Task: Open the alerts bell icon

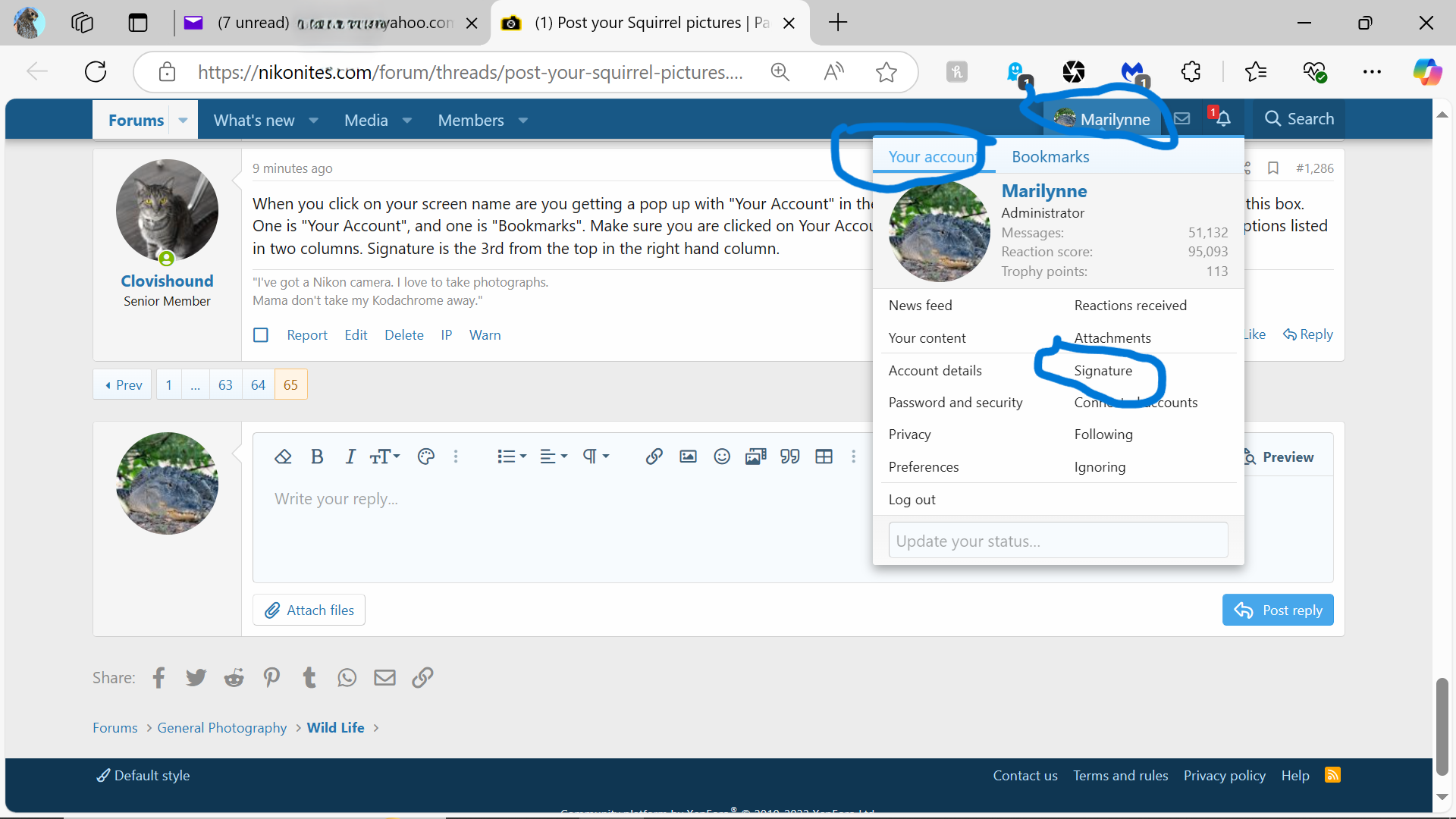Action: [1223, 119]
